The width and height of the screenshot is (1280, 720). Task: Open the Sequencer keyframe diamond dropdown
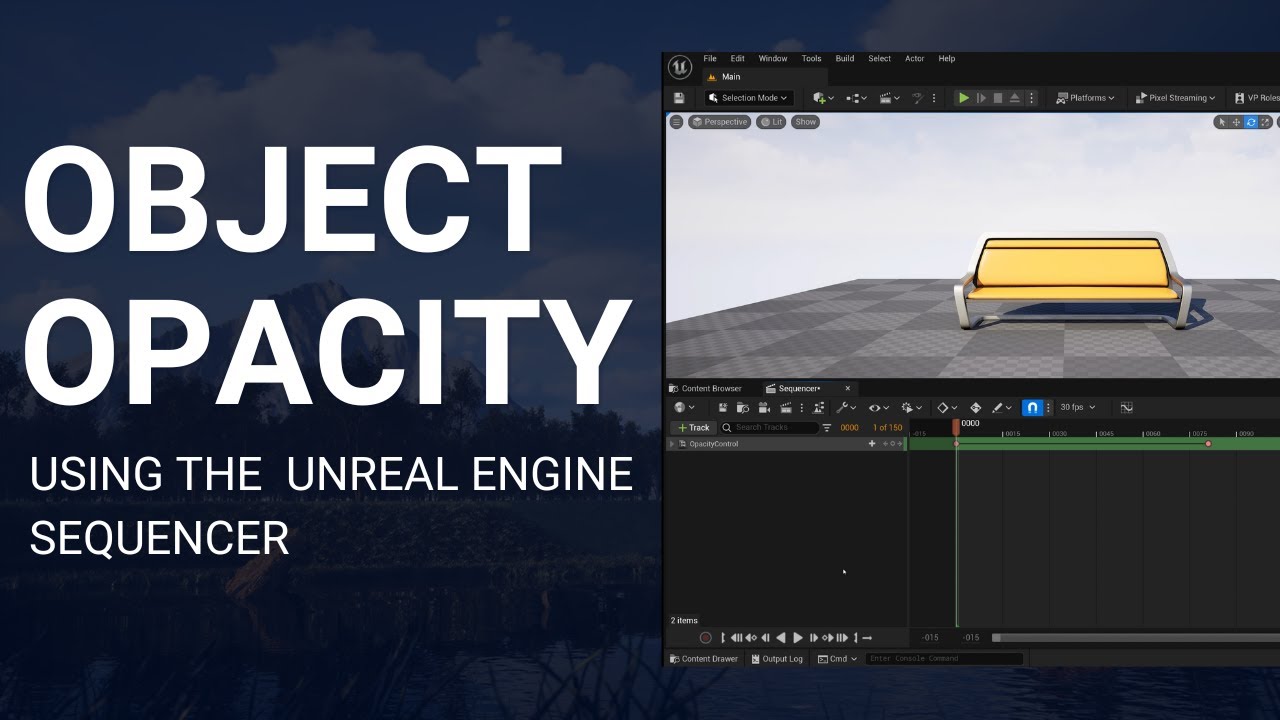click(947, 408)
